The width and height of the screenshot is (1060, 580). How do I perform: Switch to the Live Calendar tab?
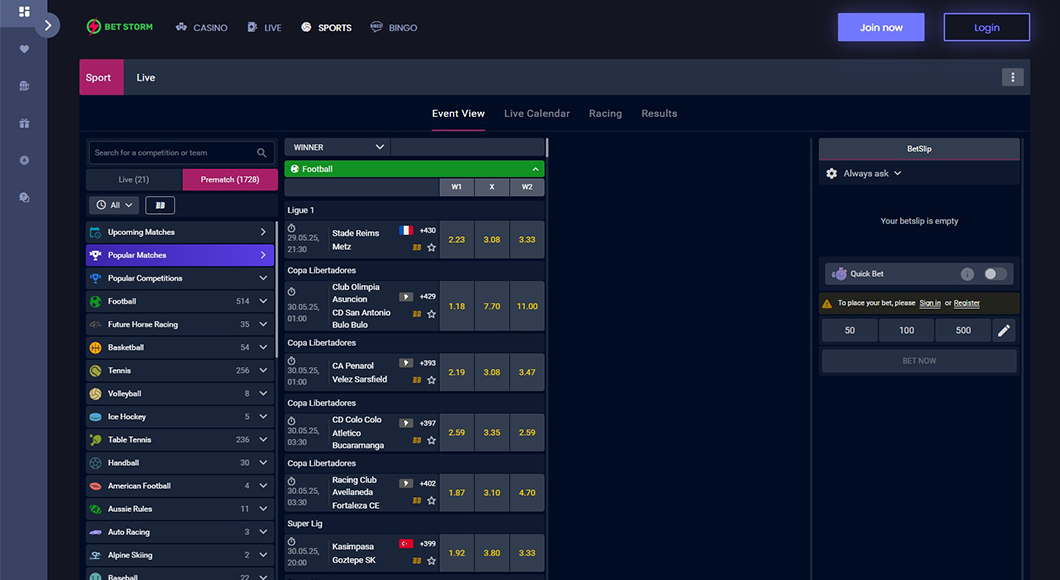point(537,114)
